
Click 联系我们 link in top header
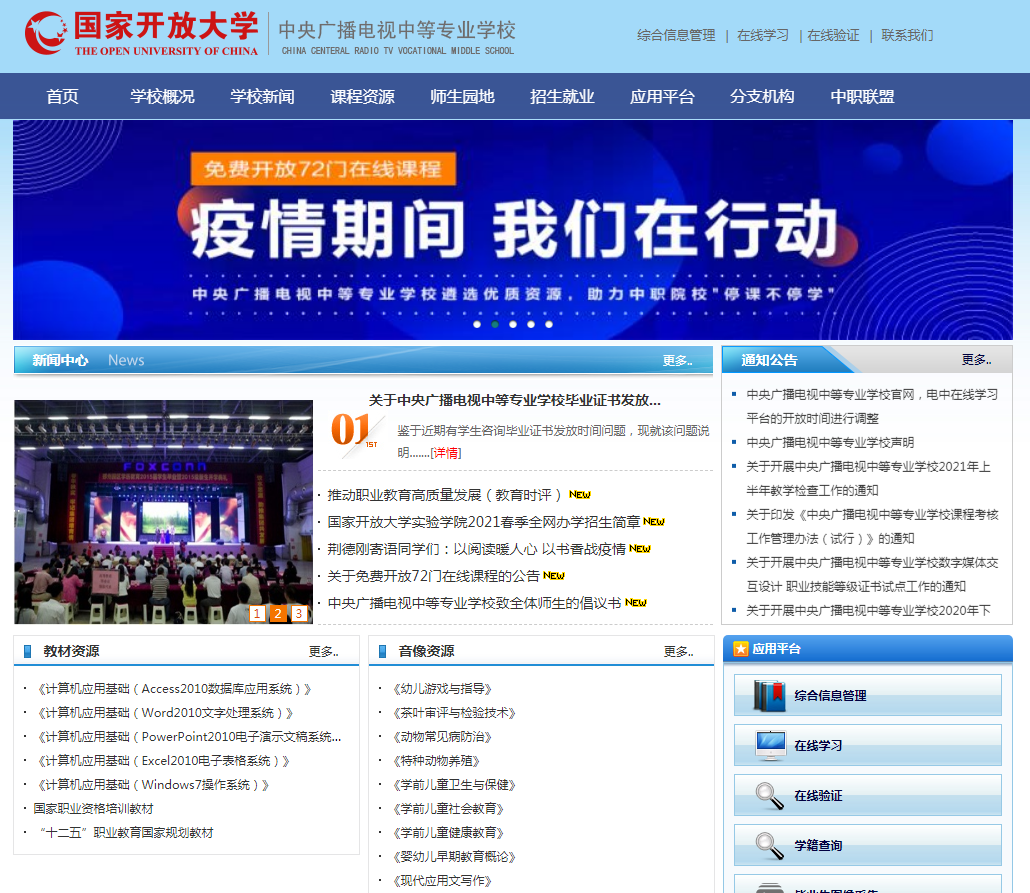coord(907,35)
